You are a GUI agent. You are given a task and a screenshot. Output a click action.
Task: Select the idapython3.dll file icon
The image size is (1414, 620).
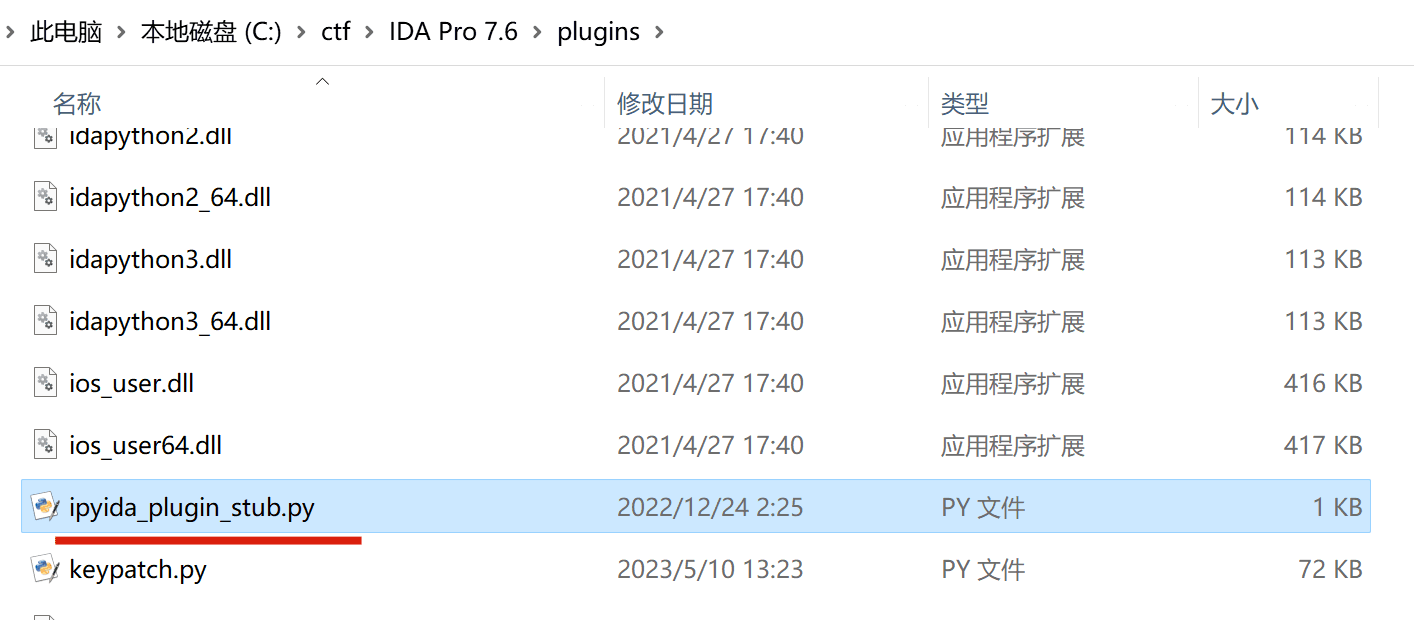[x=45, y=259]
